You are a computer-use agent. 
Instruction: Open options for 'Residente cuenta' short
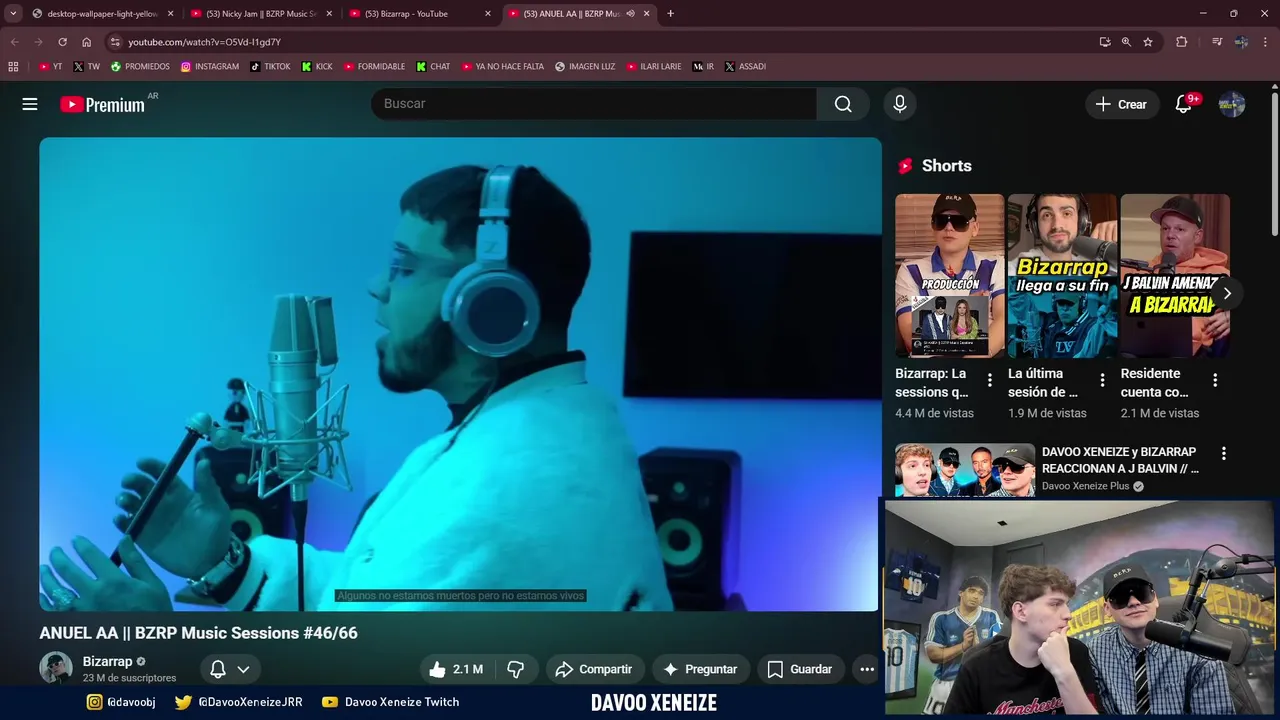(1215, 380)
